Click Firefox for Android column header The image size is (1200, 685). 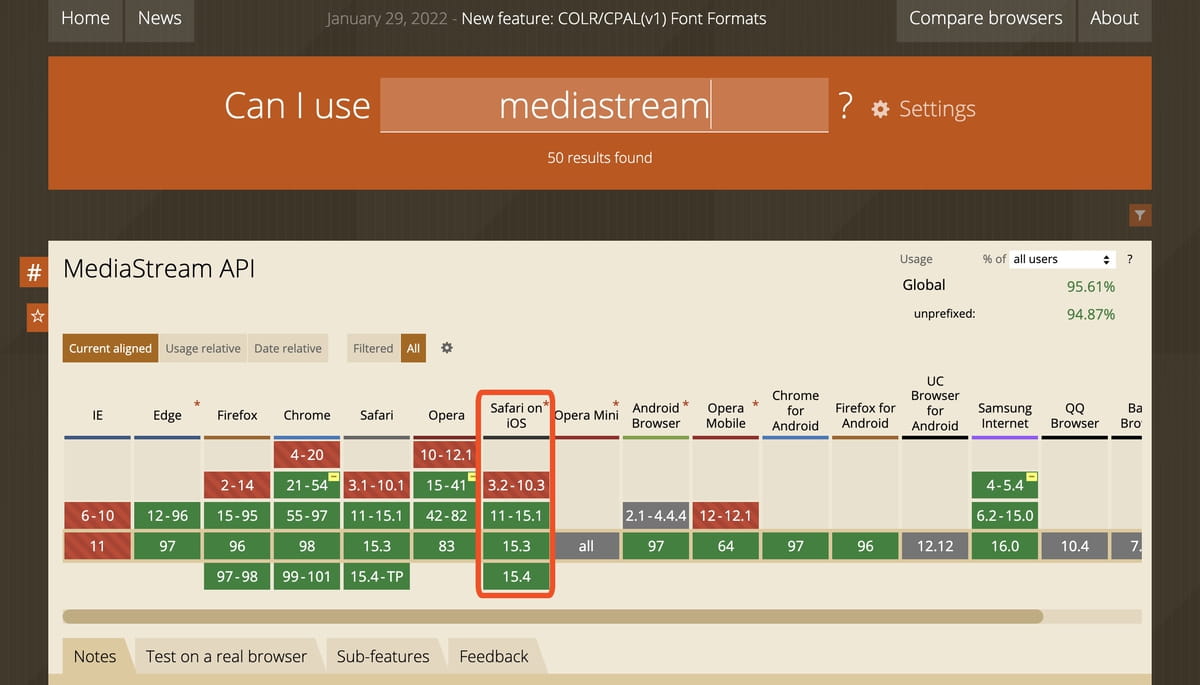(865, 415)
